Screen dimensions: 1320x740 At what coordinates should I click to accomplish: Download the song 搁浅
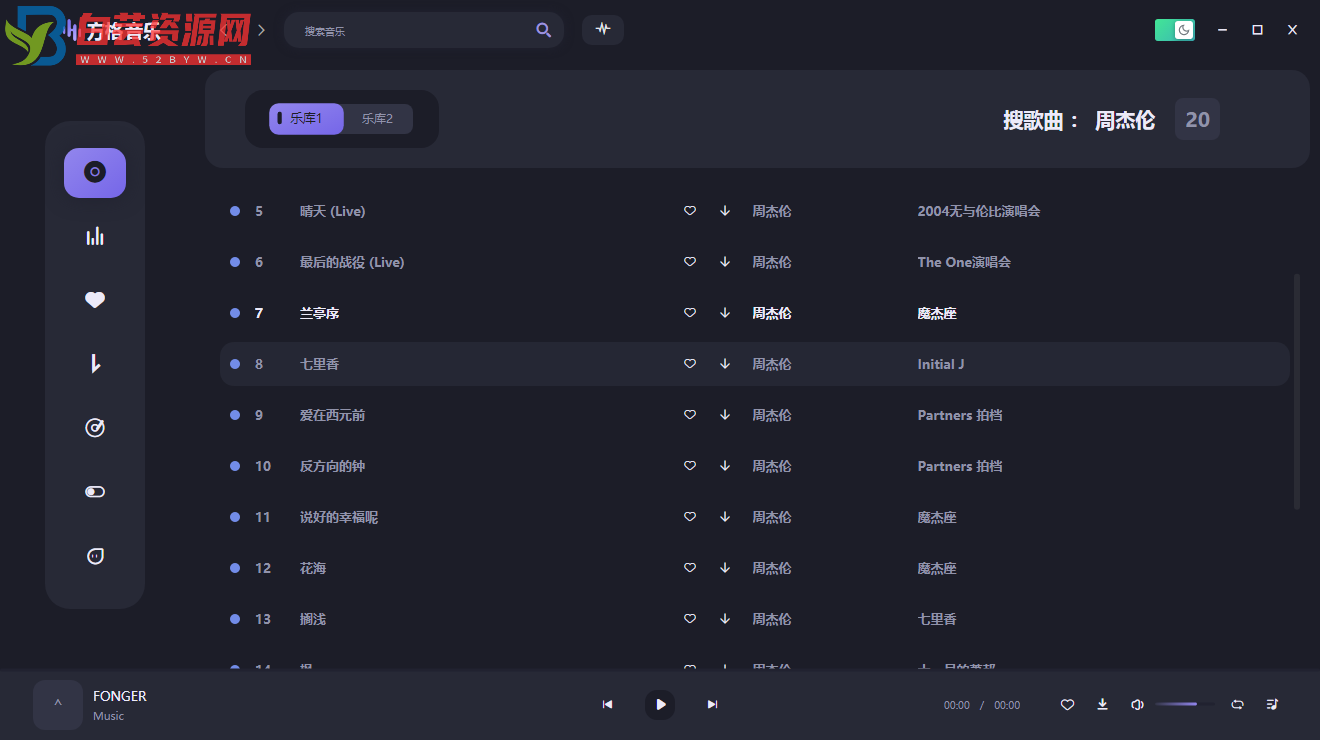point(725,619)
